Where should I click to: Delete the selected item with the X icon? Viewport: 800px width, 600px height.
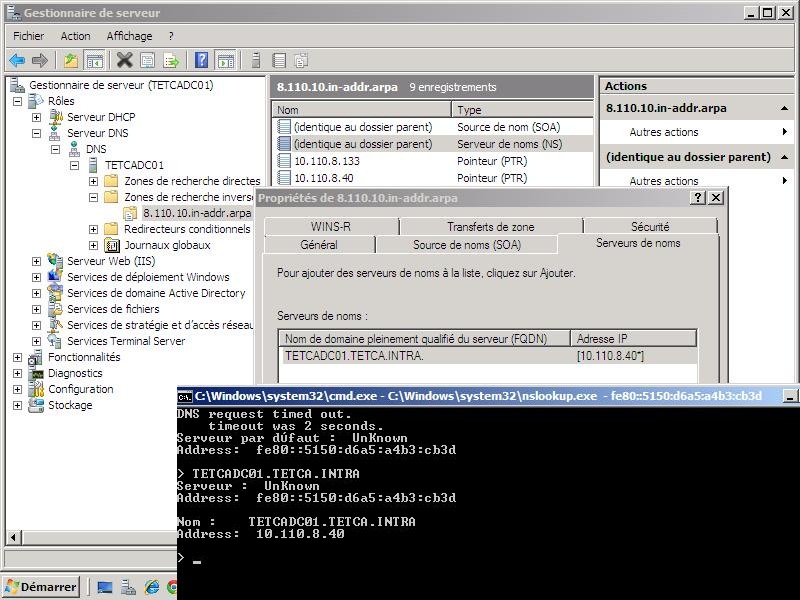[124, 61]
